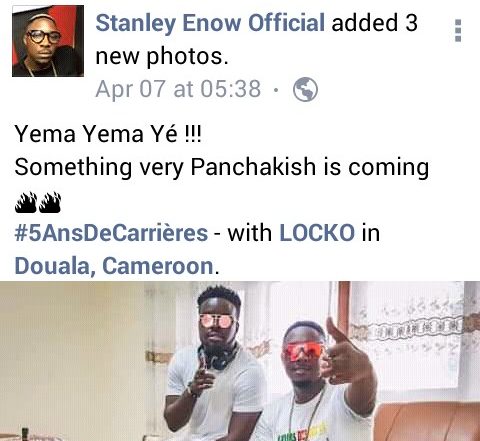Image resolution: width=480 pixels, height=441 pixels.
Task: Click the 'Yema Yema Yé !!!' post text
Action: point(108,133)
